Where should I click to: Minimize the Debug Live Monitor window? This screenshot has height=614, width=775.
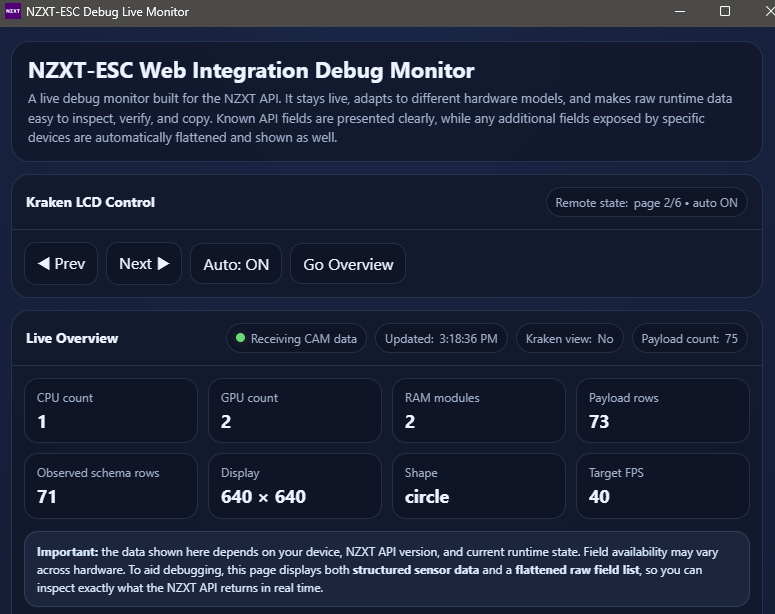coord(680,11)
